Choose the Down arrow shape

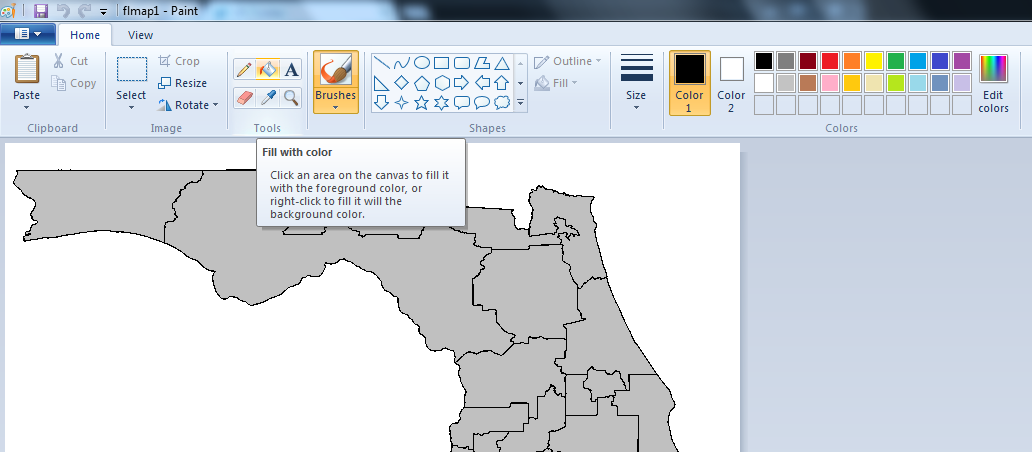click(x=382, y=103)
